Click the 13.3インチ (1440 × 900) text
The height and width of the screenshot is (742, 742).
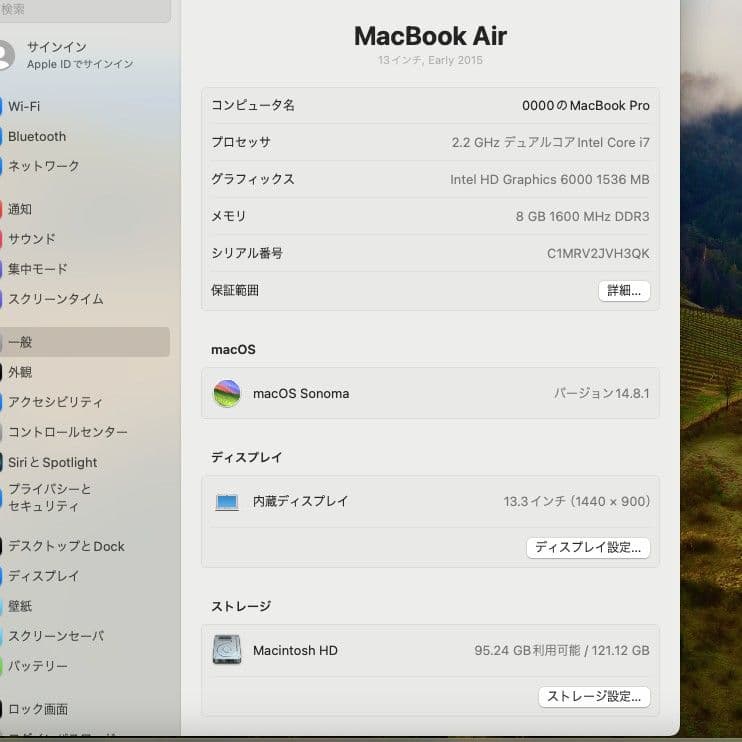tap(576, 501)
